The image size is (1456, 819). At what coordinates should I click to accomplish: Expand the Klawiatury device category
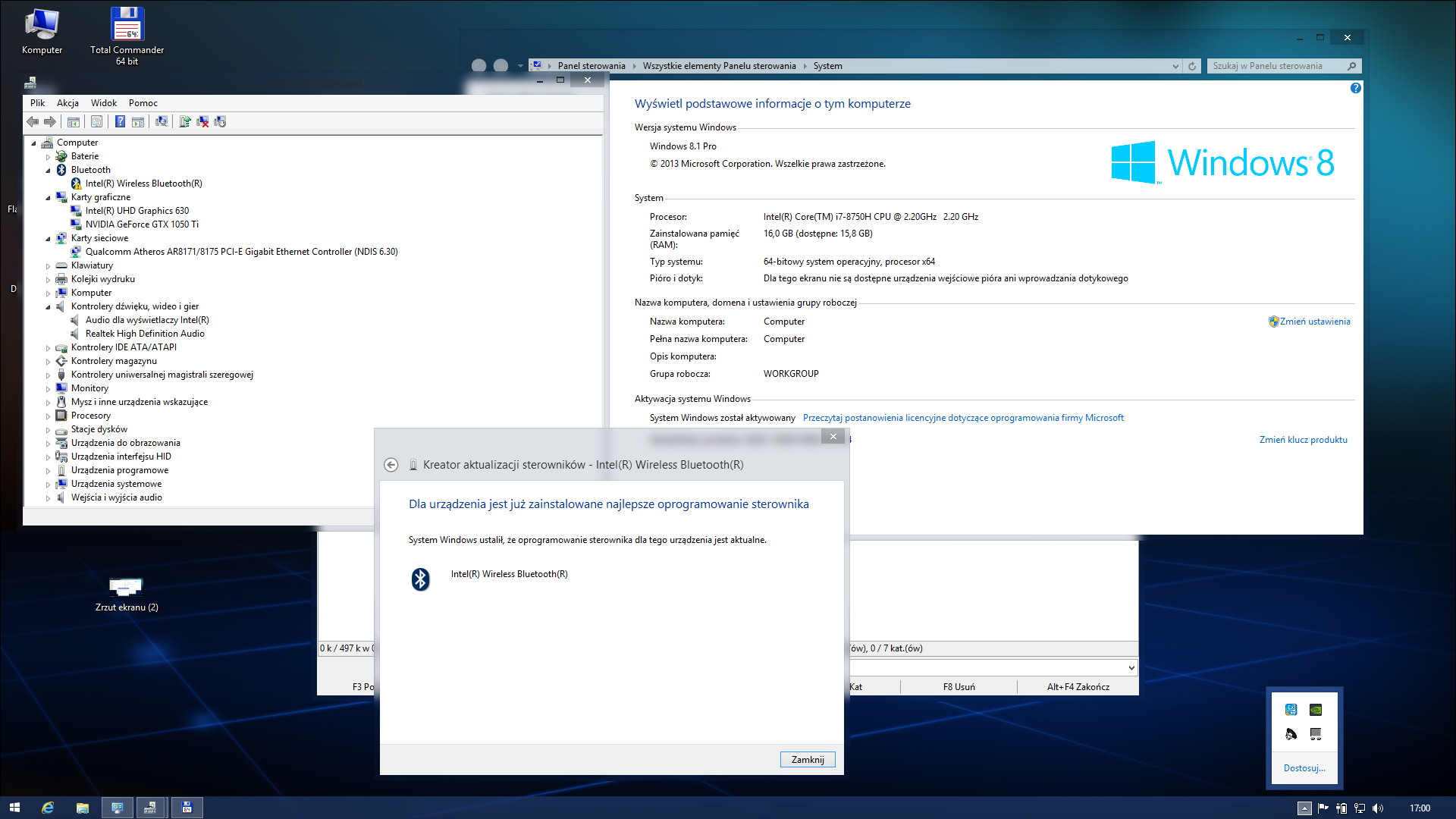click(48, 266)
